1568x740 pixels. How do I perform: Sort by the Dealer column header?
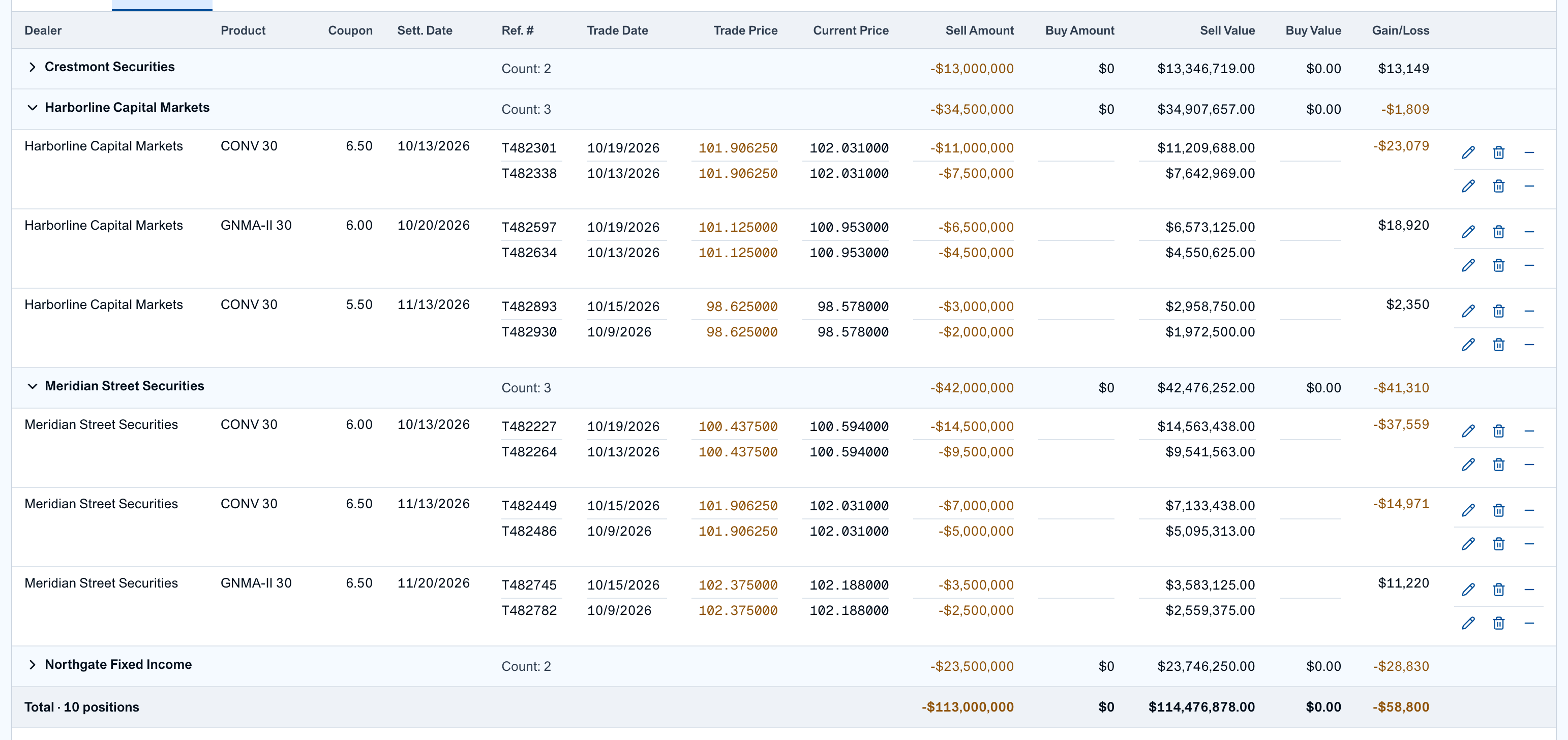click(x=43, y=30)
